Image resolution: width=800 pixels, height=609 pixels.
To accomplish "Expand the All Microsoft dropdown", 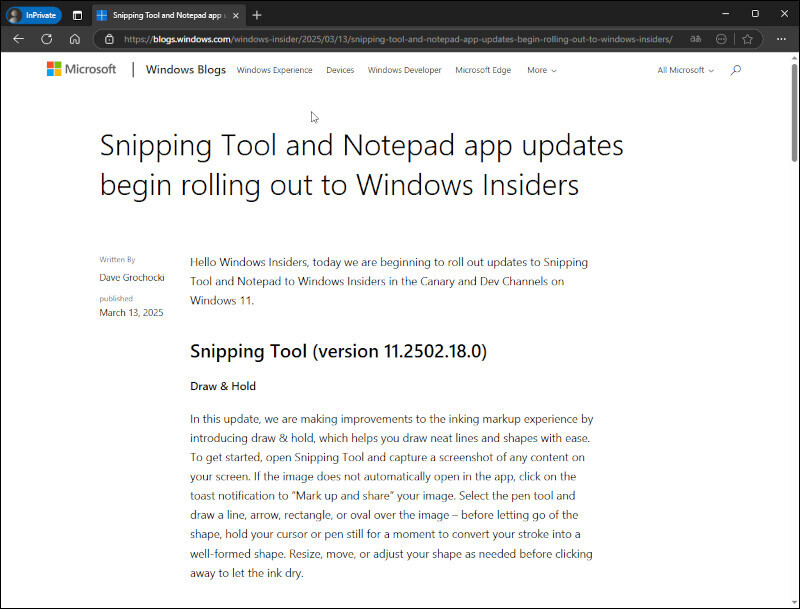I will pos(686,70).
